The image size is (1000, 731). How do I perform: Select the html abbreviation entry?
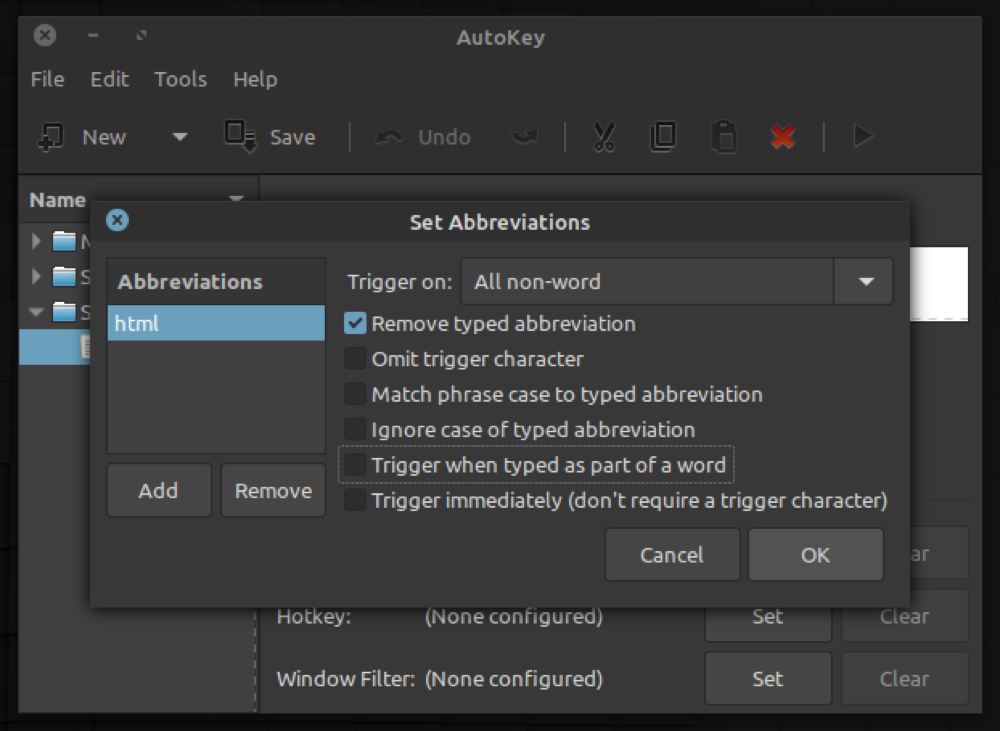pos(216,323)
